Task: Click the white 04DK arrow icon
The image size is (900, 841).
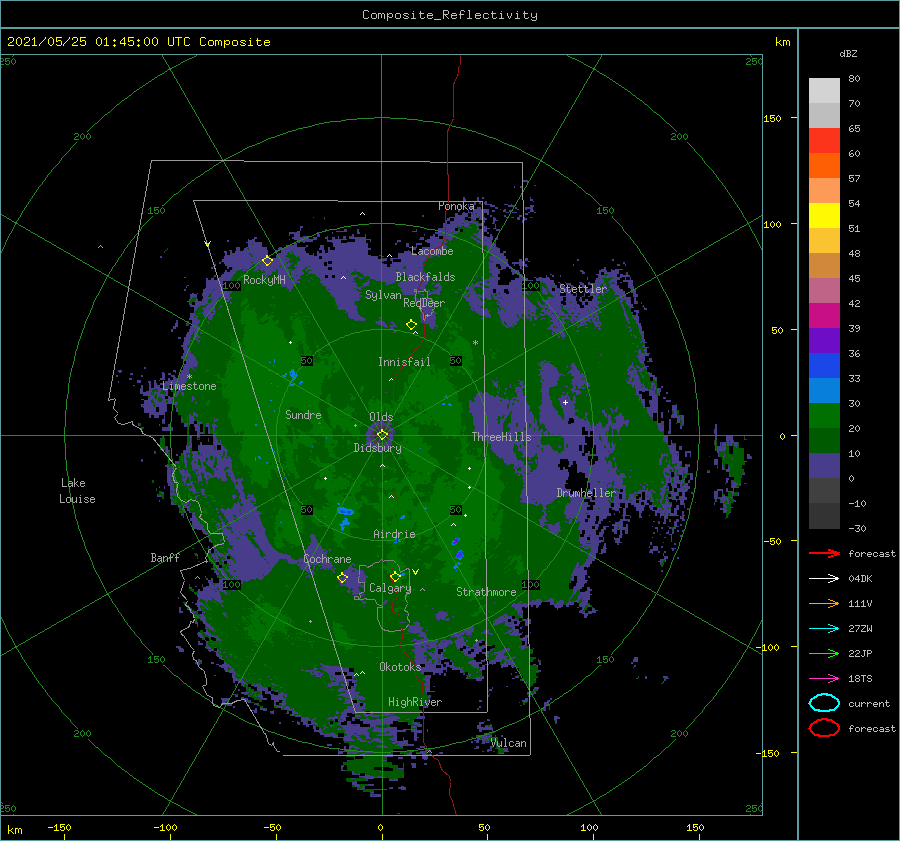Action: (824, 579)
